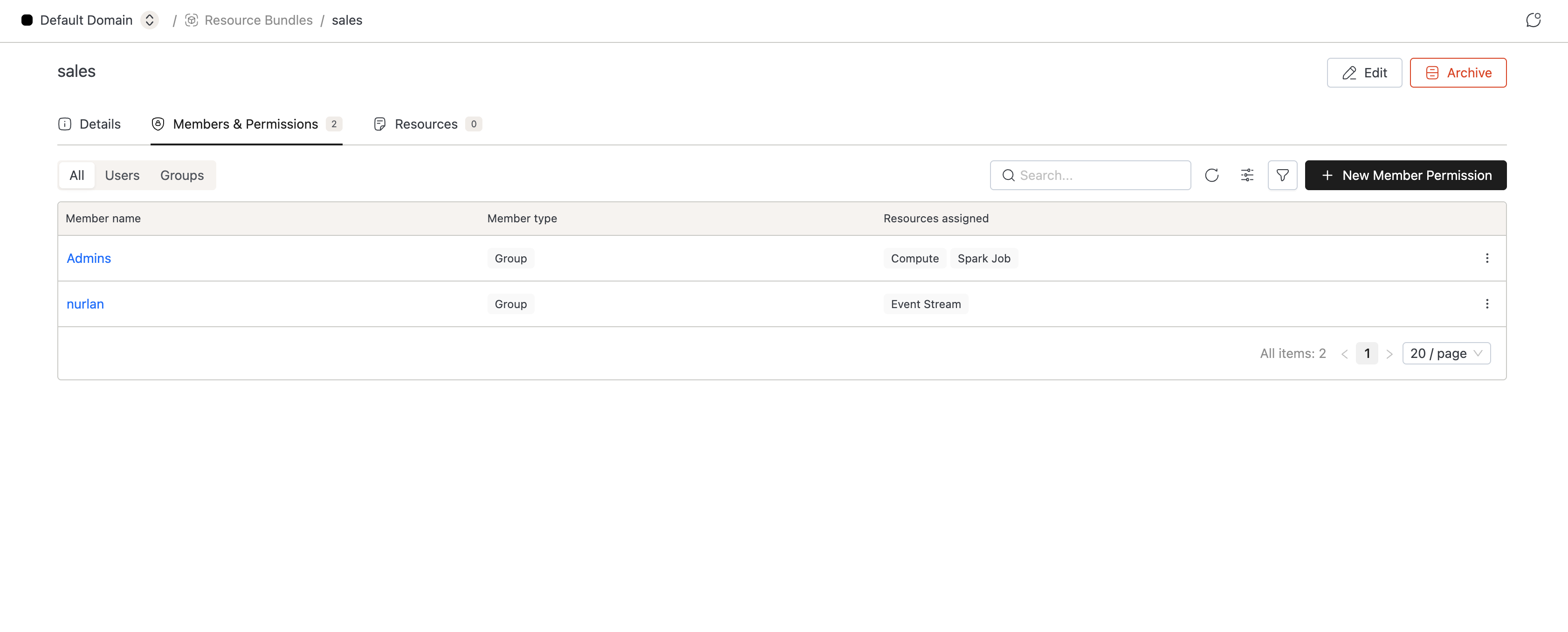Viewport: 1568px width, 632px height.
Task: Open the three-dot menu for the nurlan row
Action: click(x=1486, y=304)
